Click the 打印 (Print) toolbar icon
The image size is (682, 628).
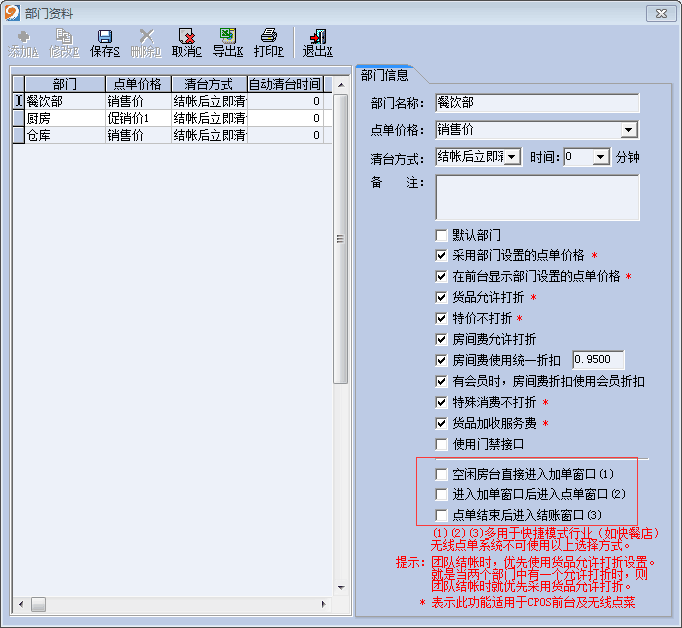pyautogui.click(x=268, y=42)
